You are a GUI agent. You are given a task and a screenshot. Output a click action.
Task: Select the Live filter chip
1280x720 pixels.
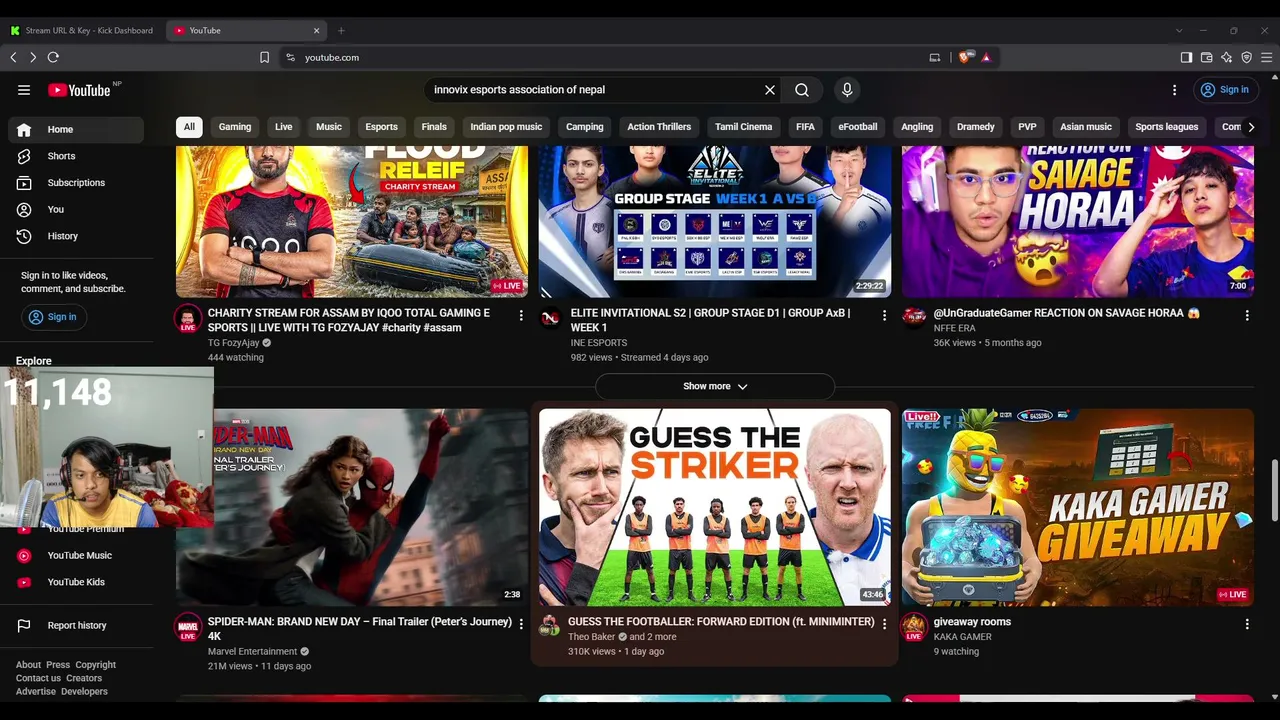pos(284,127)
